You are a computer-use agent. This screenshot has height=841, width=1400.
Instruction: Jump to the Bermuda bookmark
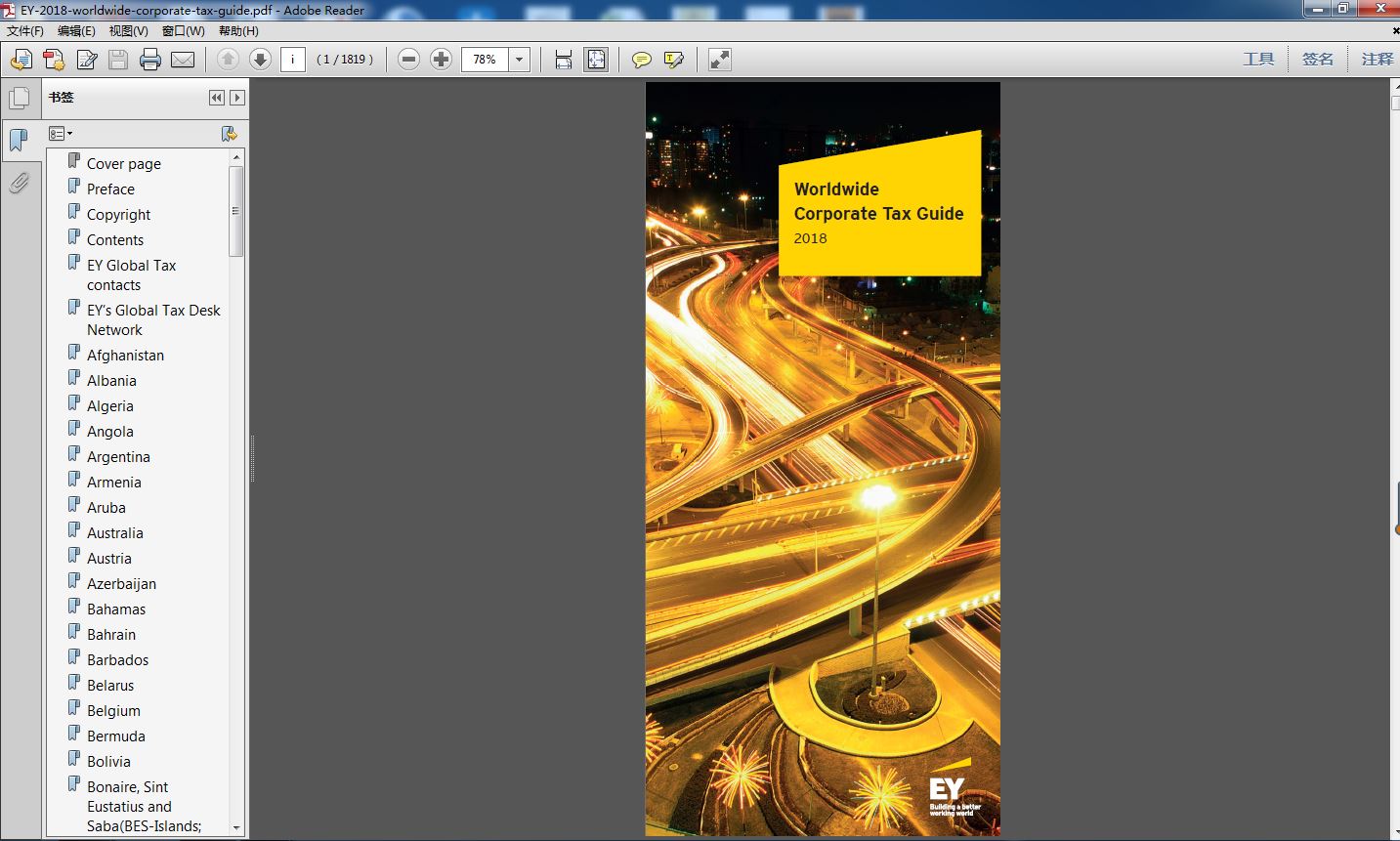pyautogui.click(x=116, y=736)
